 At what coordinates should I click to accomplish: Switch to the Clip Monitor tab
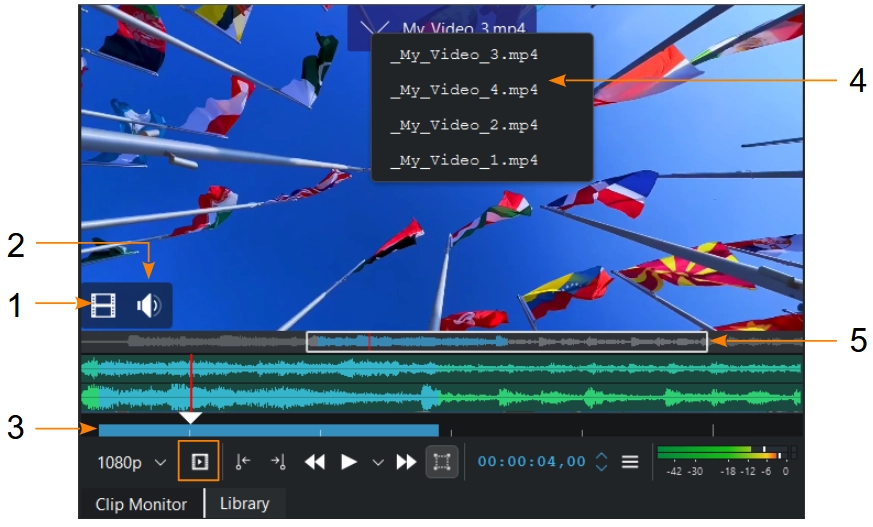[141, 503]
